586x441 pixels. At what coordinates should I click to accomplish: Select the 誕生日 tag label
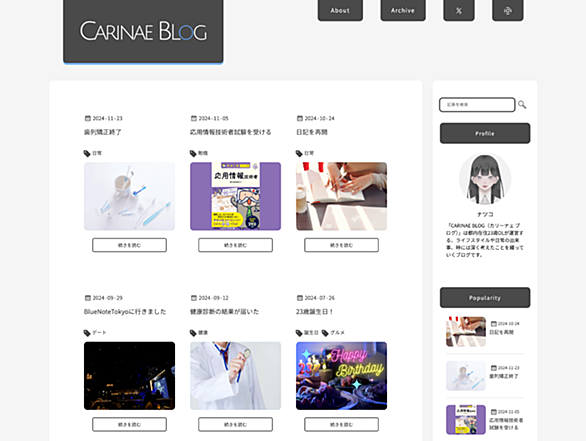click(x=311, y=333)
